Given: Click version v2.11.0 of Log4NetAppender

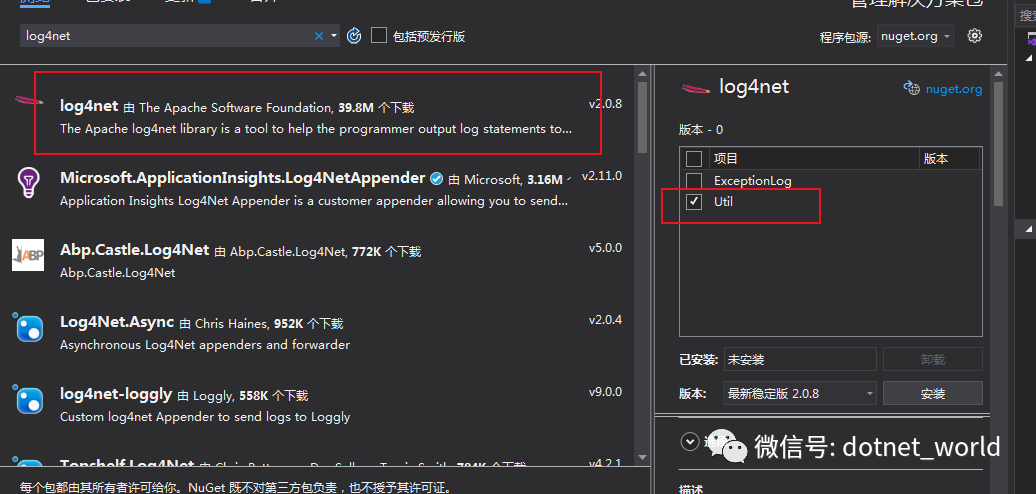Looking at the screenshot, I should coord(602,176).
